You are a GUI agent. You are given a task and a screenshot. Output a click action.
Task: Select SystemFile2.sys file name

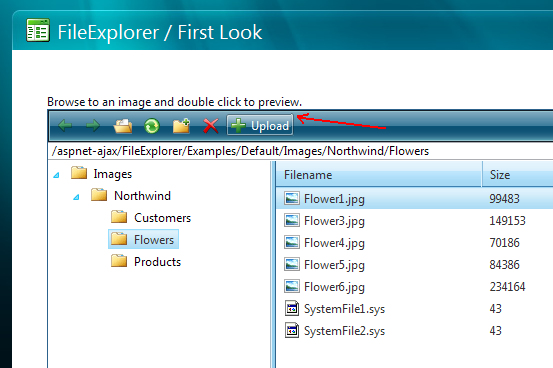coord(344,331)
